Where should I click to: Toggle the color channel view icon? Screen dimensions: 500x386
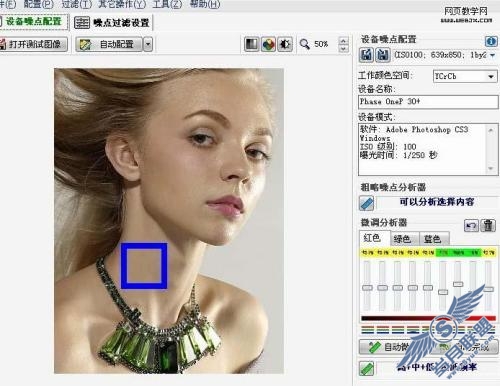268,44
